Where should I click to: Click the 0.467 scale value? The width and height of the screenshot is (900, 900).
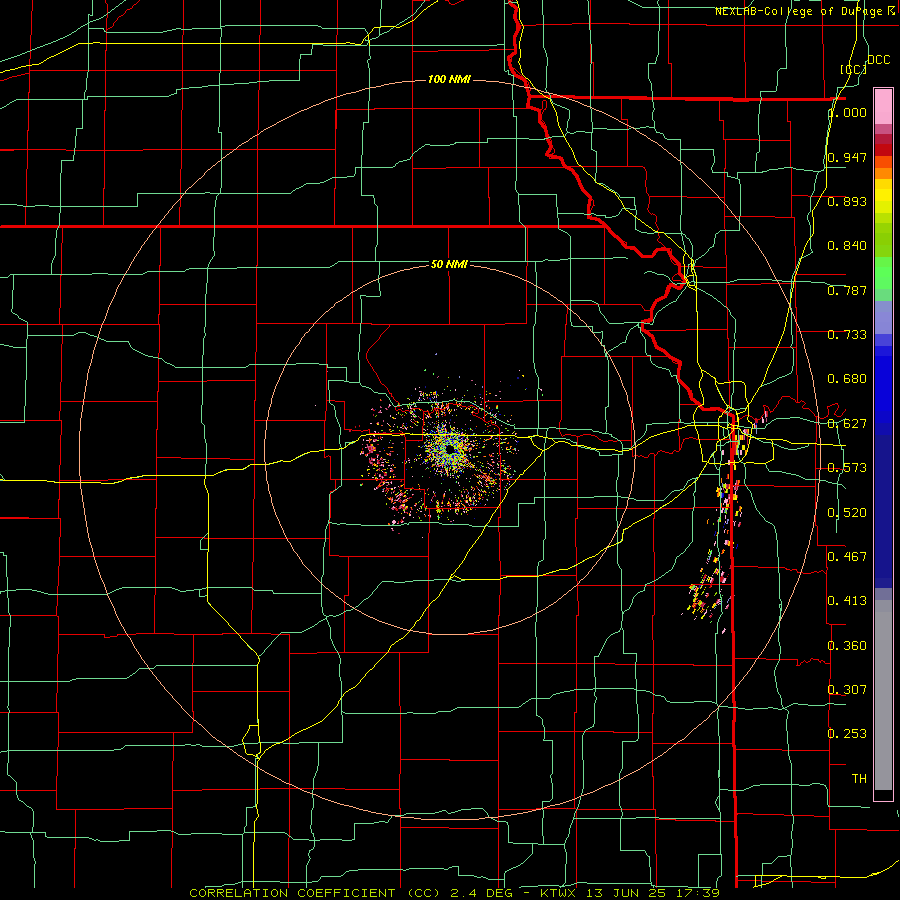point(847,556)
